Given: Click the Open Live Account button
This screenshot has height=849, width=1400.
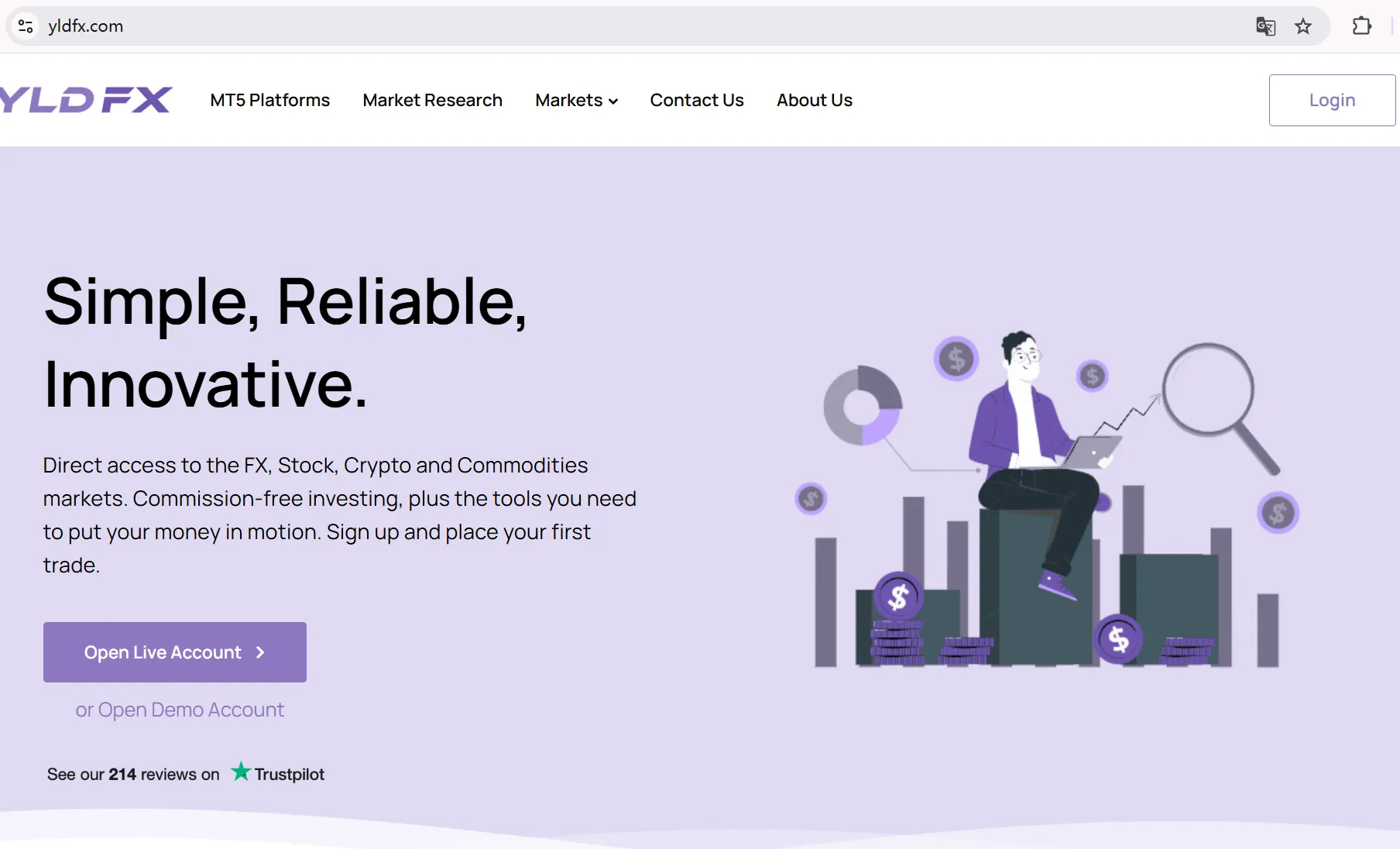Looking at the screenshot, I should (175, 652).
